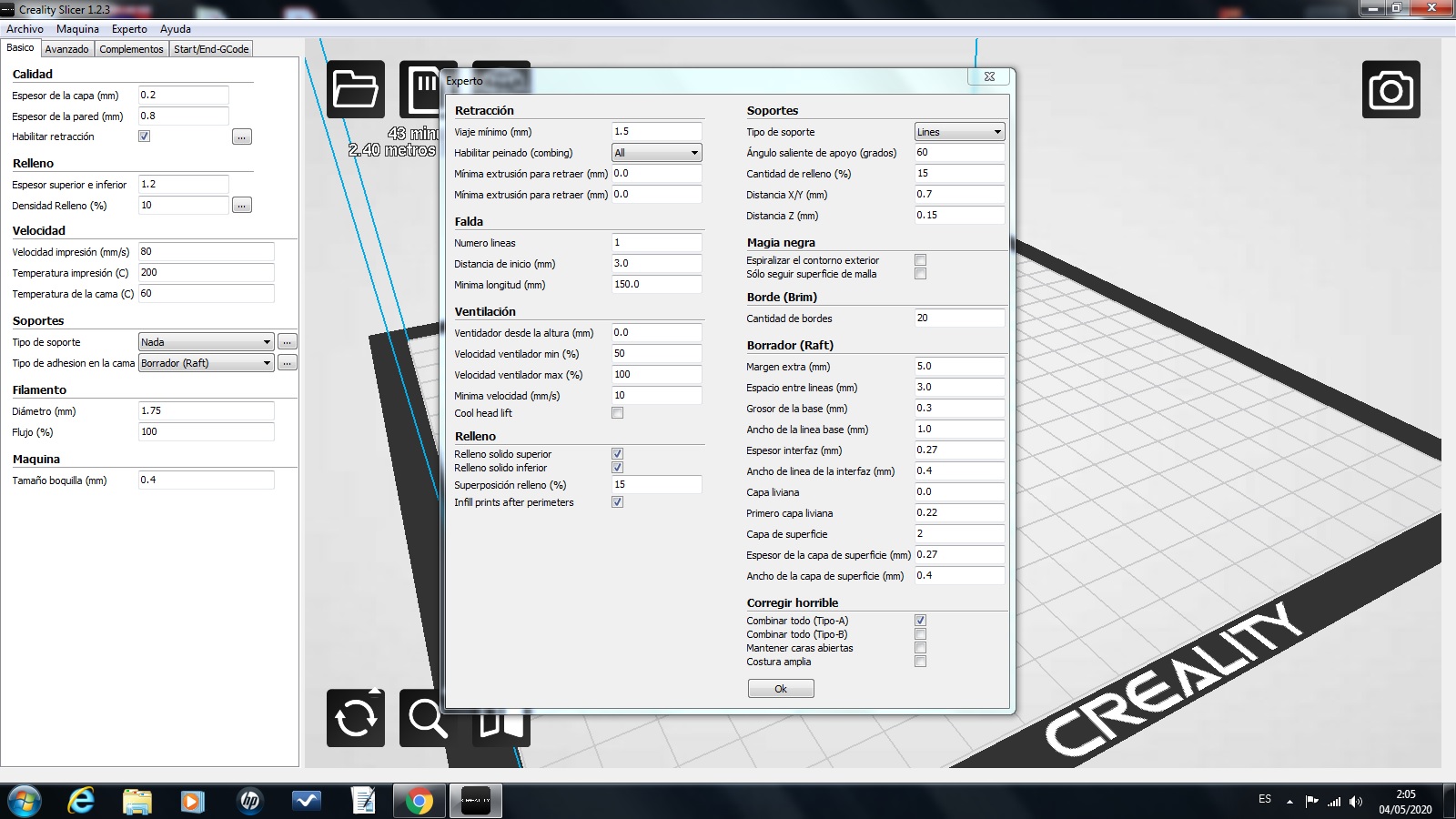1456x819 pixels.
Task: Open the HP app in taskbar
Action: coord(249,801)
